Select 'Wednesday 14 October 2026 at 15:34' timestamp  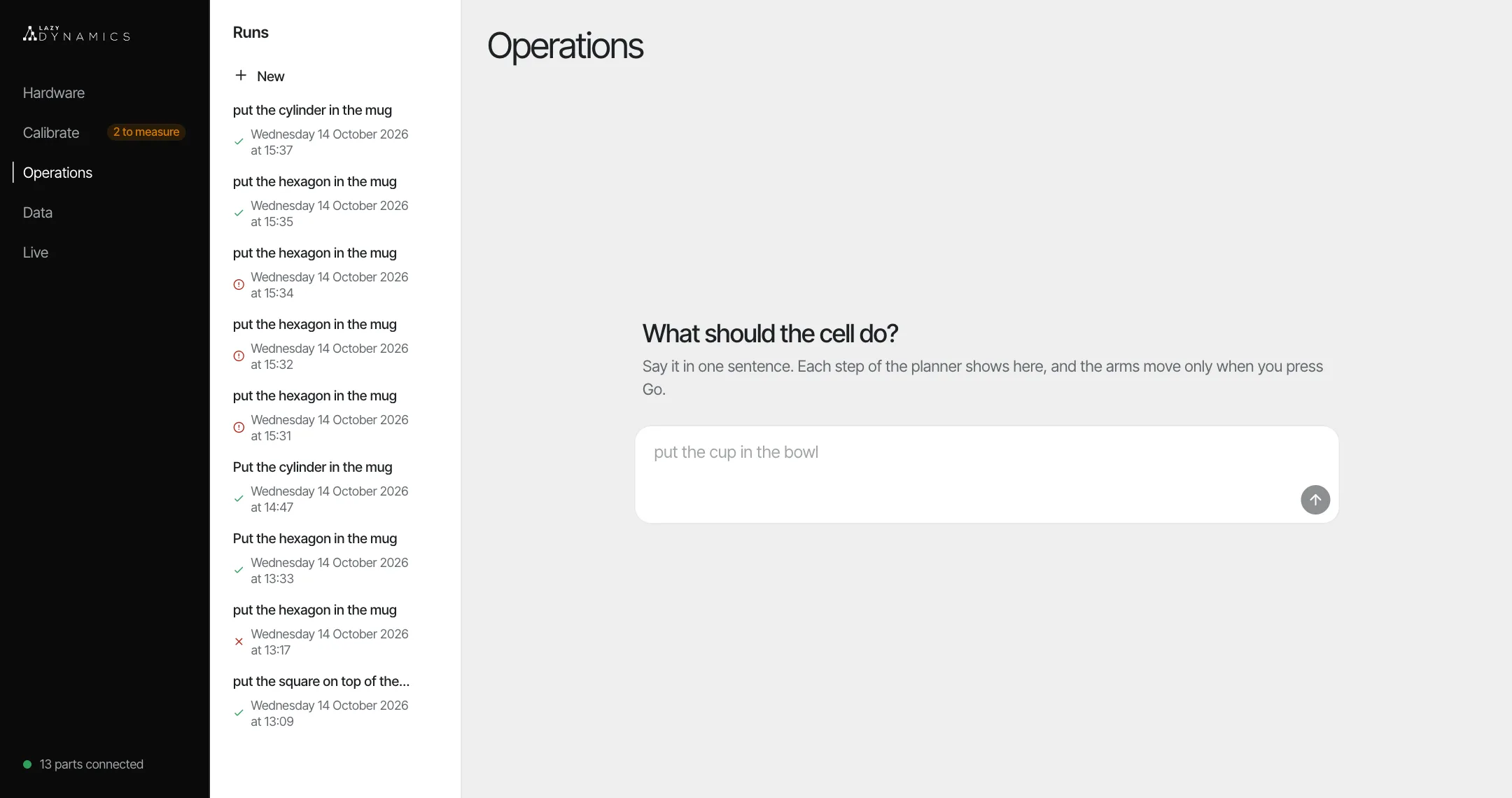(x=330, y=285)
